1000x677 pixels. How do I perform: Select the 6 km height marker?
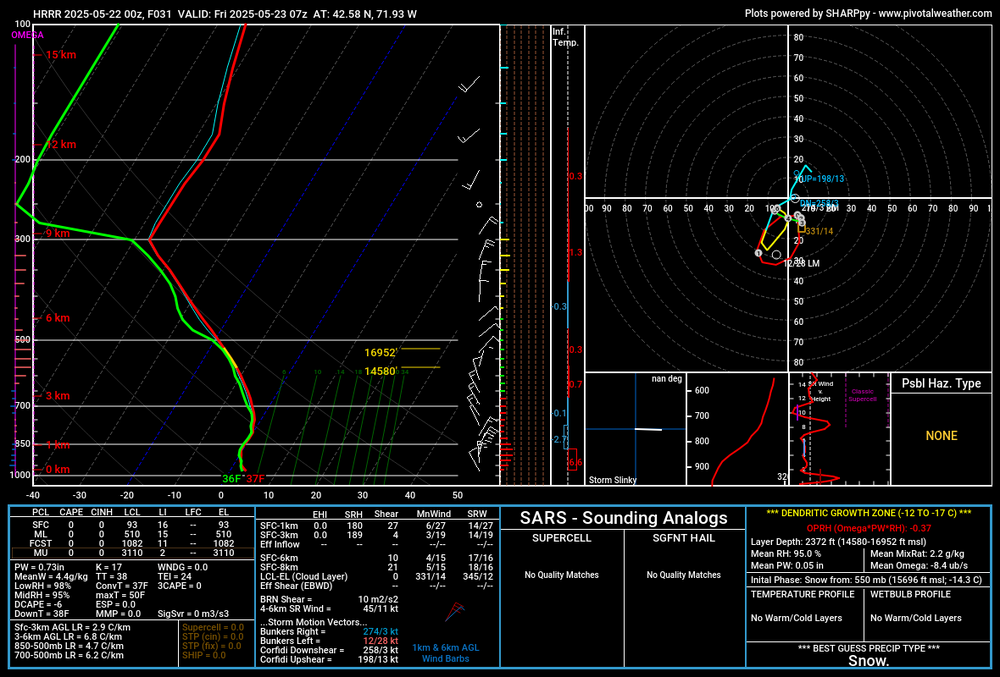coord(57,318)
